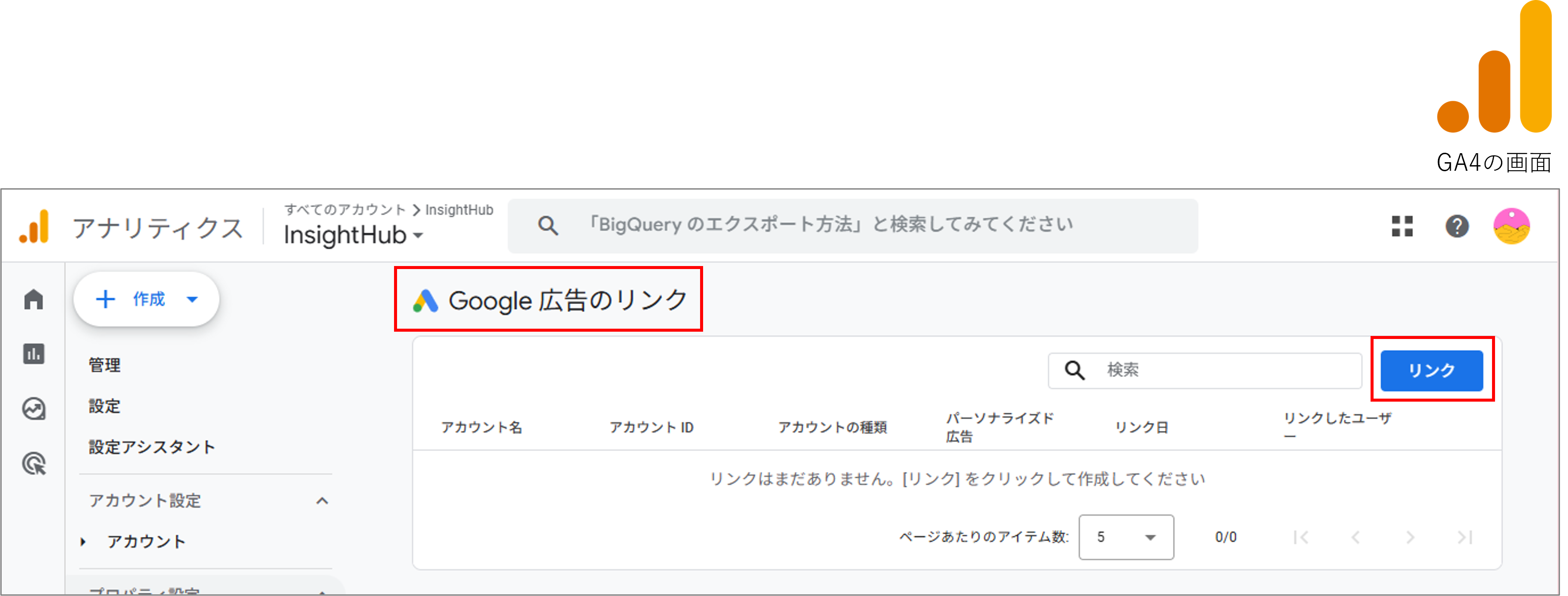
Task: Go to first page pagination icon
Action: 1301,538
